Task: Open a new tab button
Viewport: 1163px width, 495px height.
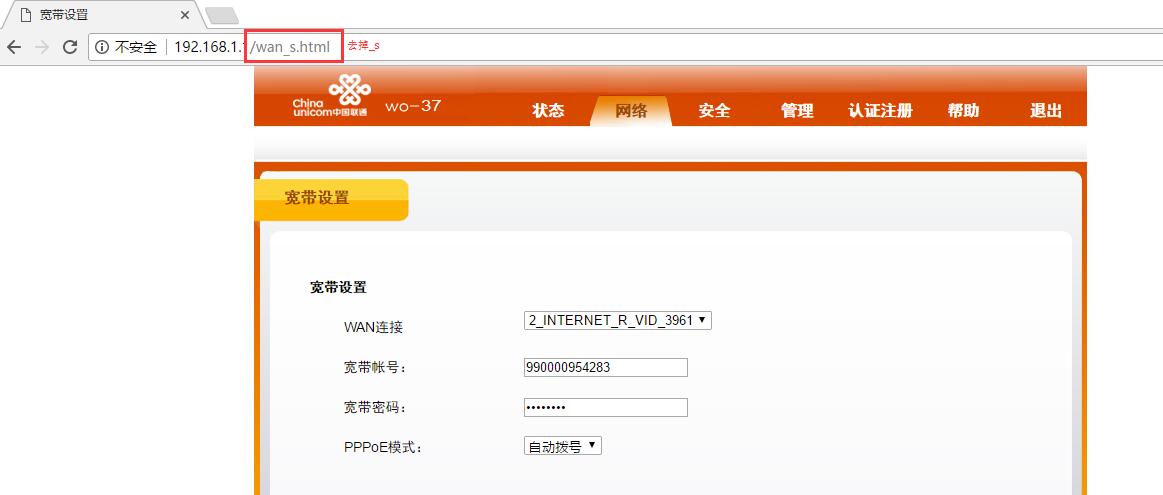Action: 221,16
